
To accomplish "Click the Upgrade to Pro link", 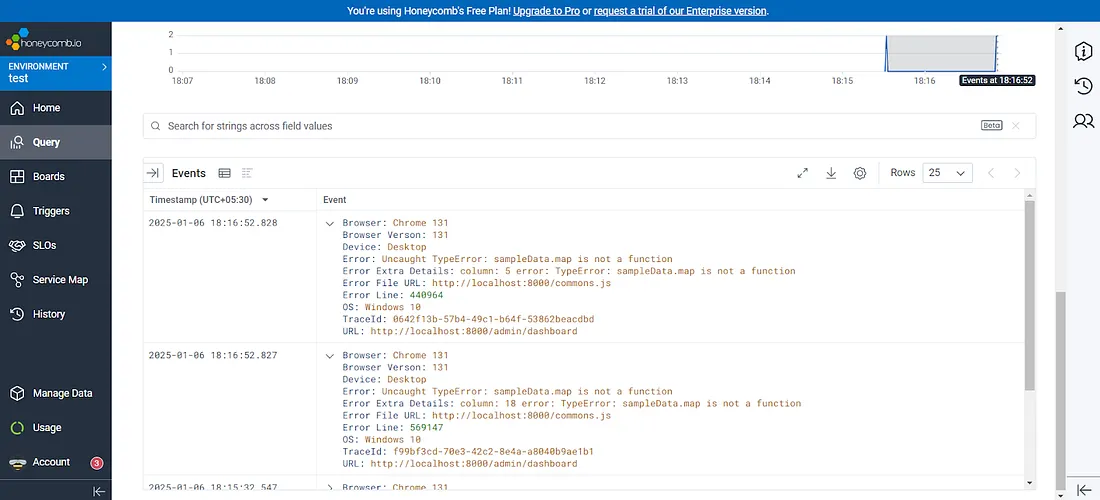I will click(552, 11).
